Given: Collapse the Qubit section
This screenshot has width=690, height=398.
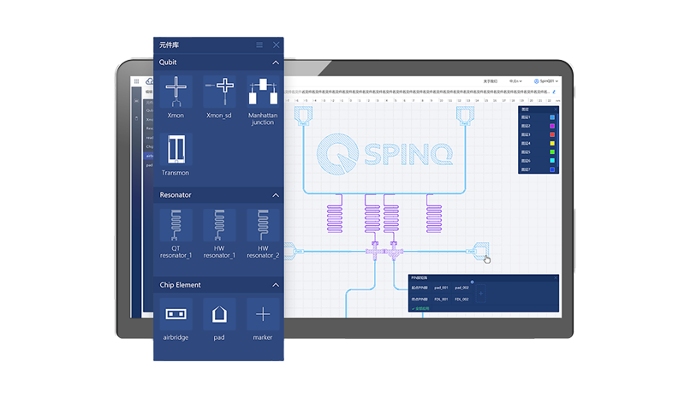Looking at the screenshot, I should pyautogui.click(x=275, y=63).
